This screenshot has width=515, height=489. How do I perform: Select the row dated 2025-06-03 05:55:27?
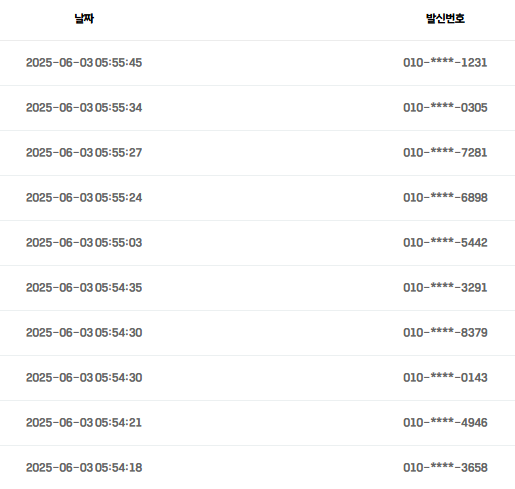[x=257, y=153]
